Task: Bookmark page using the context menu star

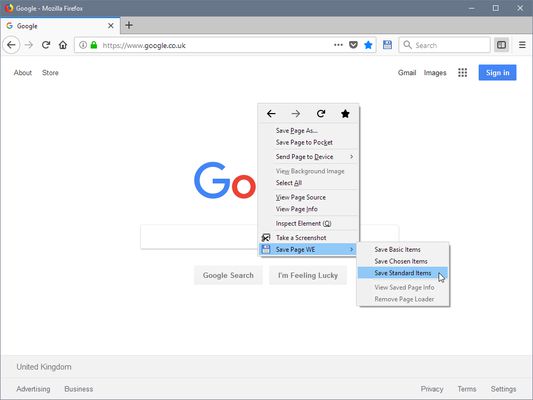Action: [x=345, y=114]
